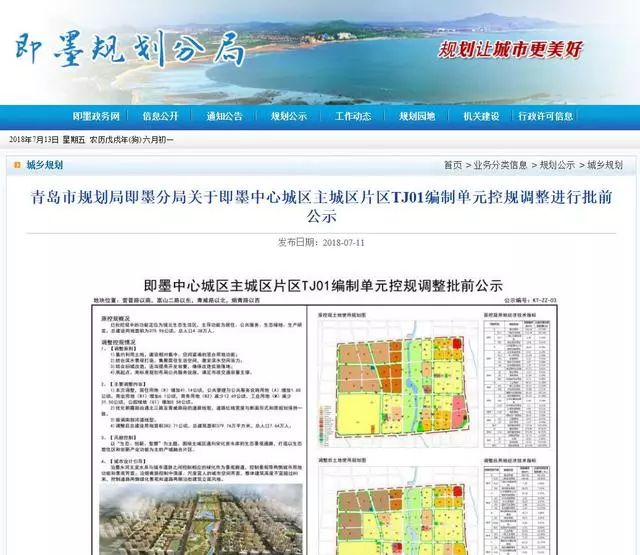Click the 规划让城市更美好 slogan banner
Viewport: 640px width, 555px height.
[x=511, y=49]
